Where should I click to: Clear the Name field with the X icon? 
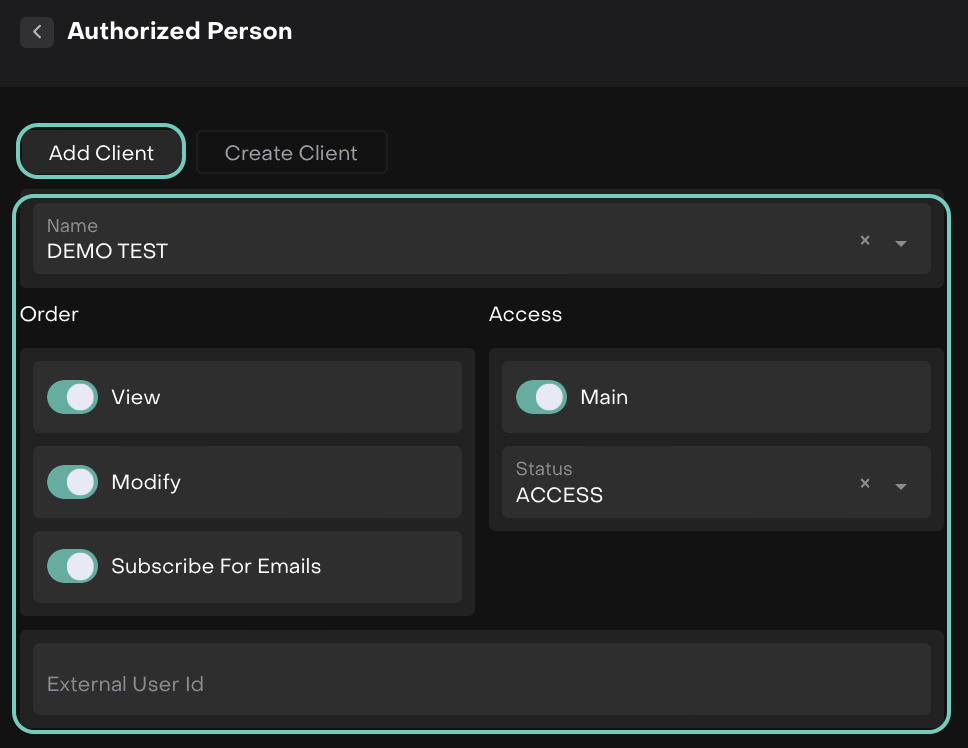point(865,240)
